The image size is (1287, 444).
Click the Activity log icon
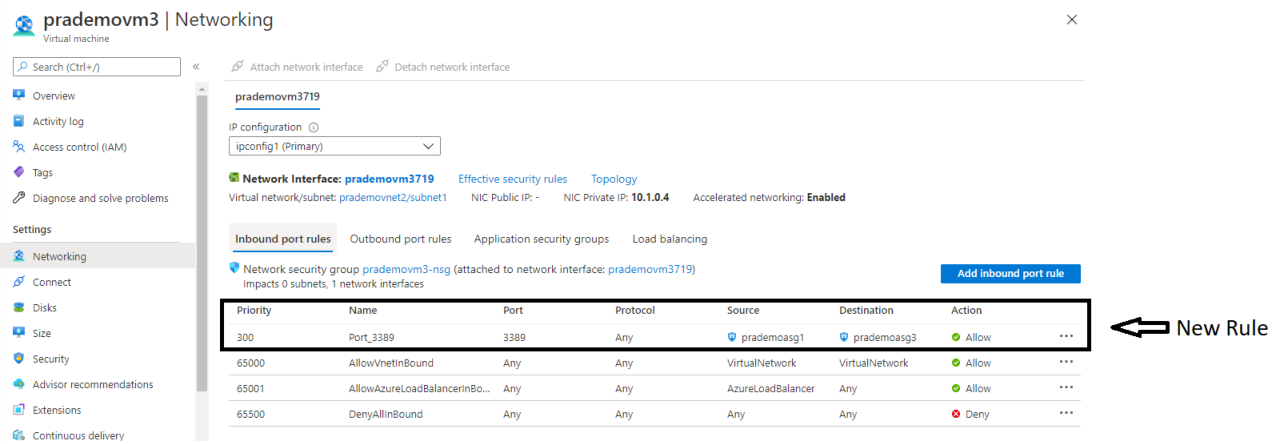point(19,121)
